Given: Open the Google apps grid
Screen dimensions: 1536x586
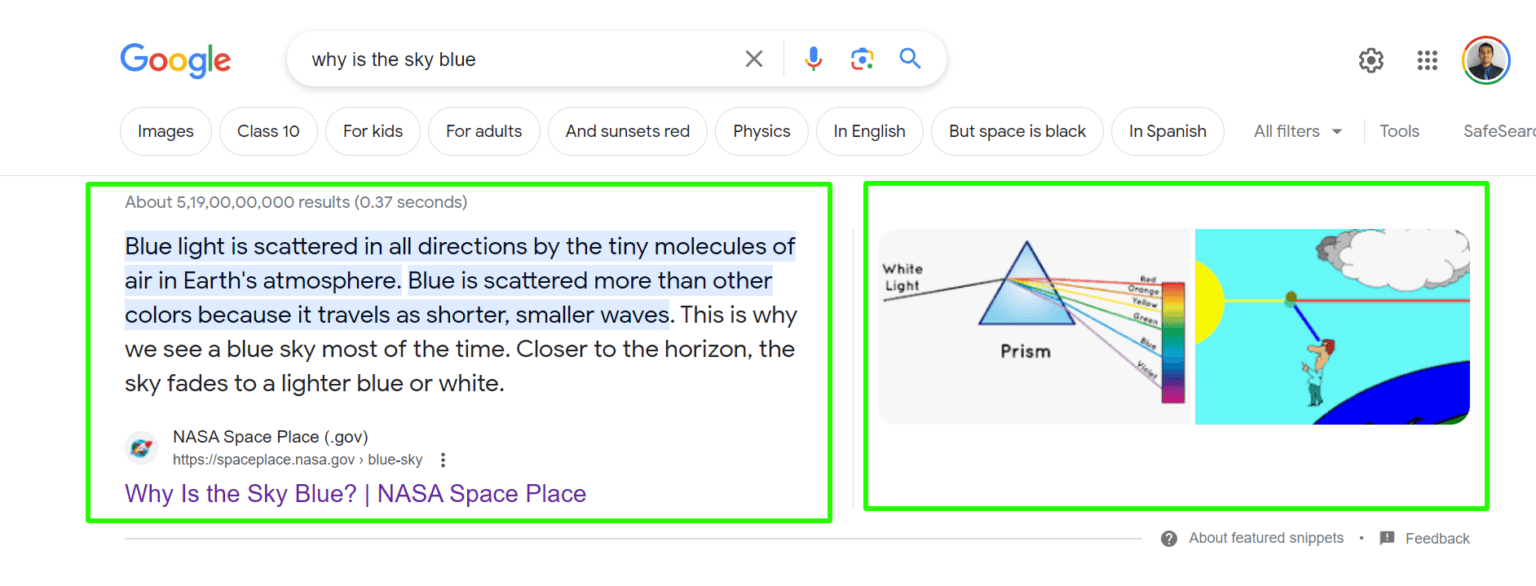Looking at the screenshot, I should (x=1427, y=60).
